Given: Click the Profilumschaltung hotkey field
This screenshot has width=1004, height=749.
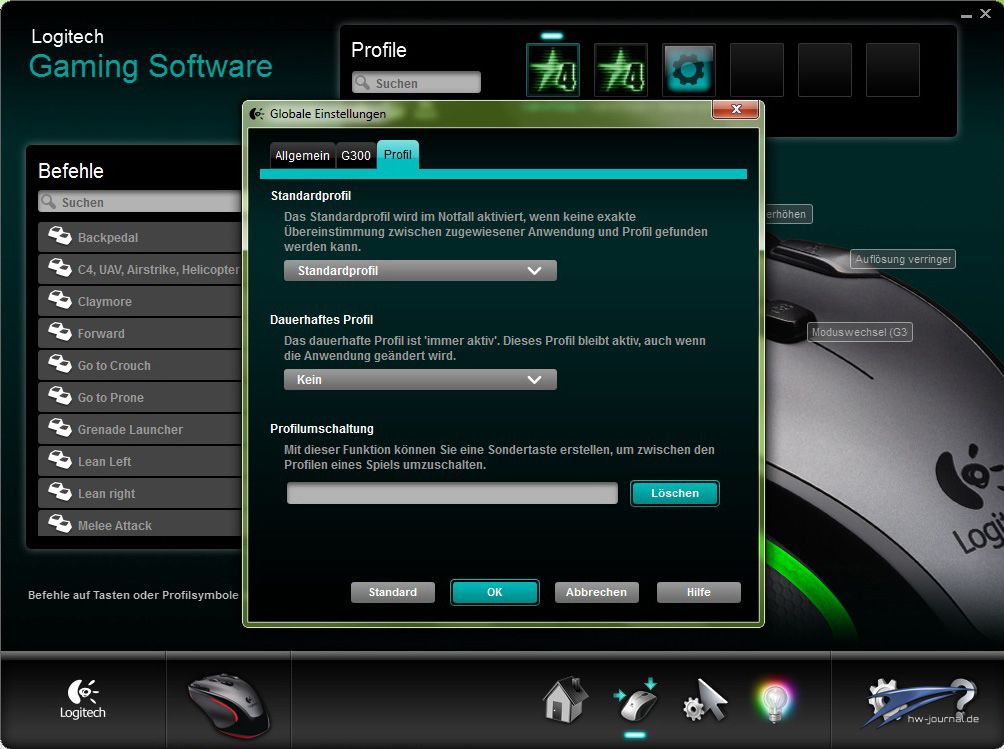Looking at the screenshot, I should [452, 493].
